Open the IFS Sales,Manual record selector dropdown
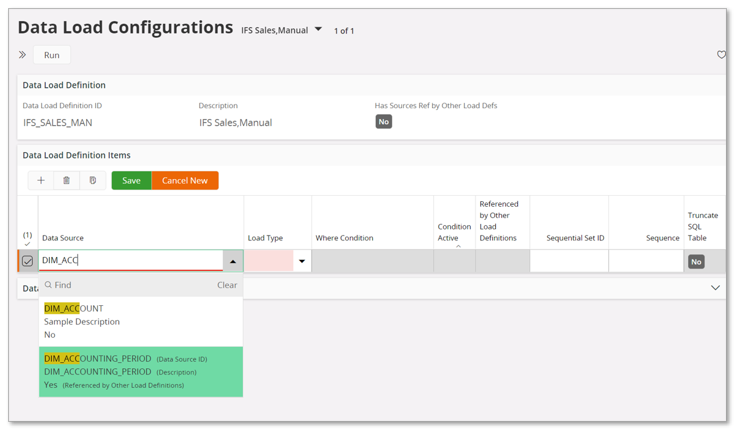Screen dimensions: 737x431 point(319,30)
